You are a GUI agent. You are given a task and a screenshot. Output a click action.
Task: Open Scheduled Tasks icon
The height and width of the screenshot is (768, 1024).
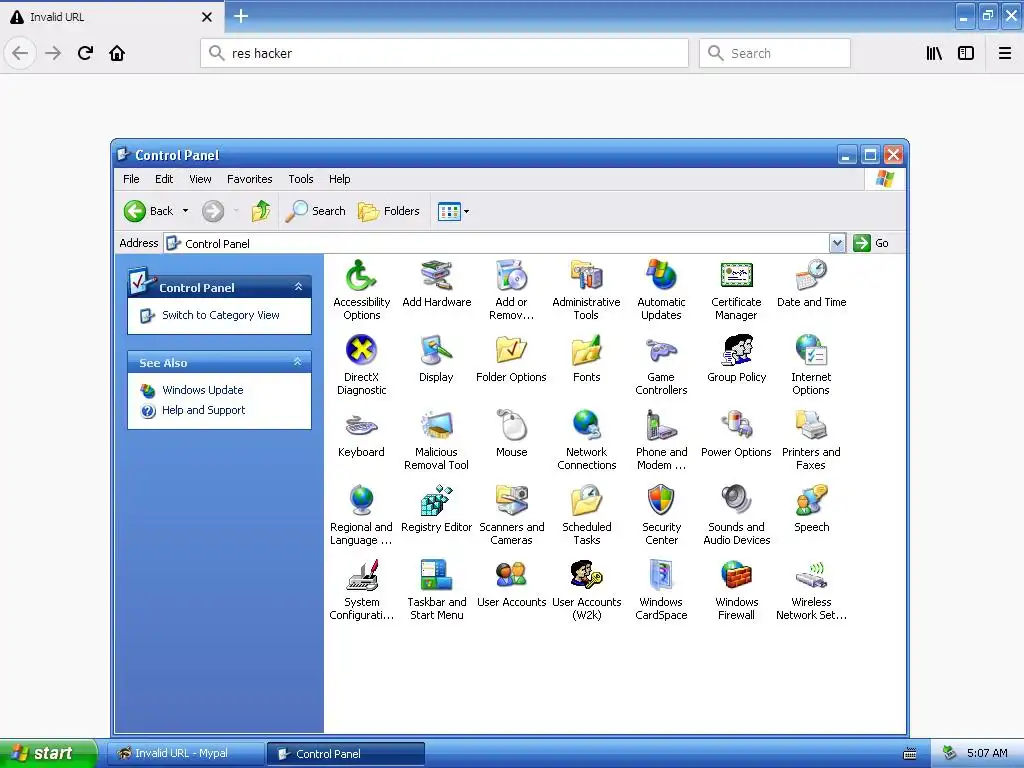[586, 515]
